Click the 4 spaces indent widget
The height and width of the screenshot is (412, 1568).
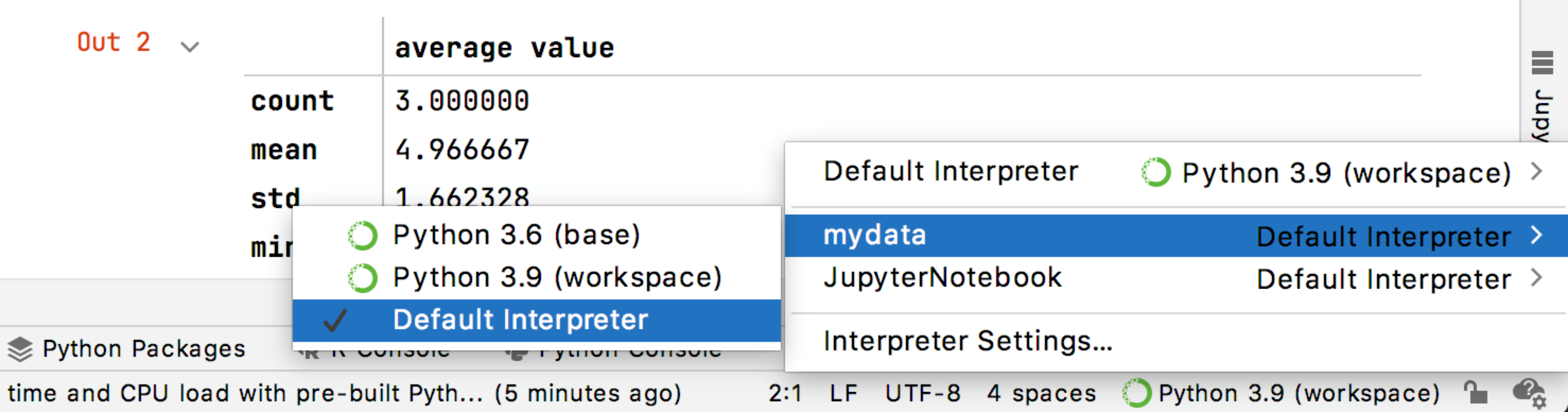pos(1041,393)
